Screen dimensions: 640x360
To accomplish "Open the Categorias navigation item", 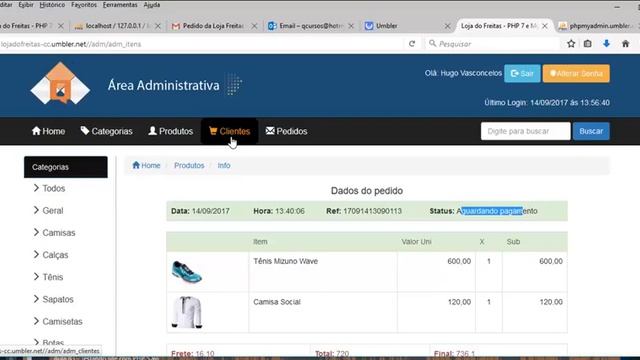I will pos(107,131).
